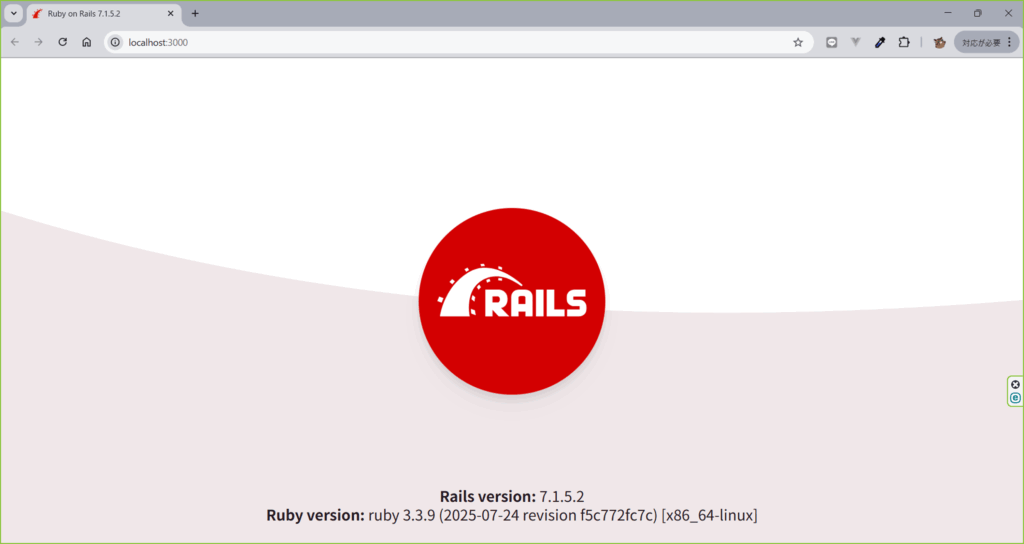
Task: Reload the localhost page
Action: click(x=62, y=42)
